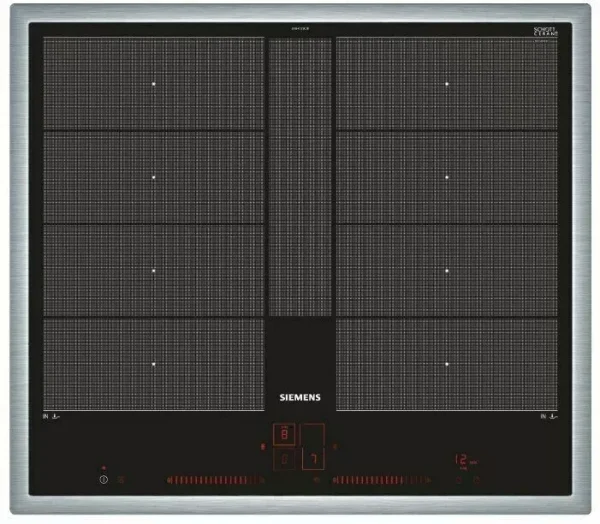
Task: Tap the red indicator light above power symbol
Action: [x=104, y=468]
